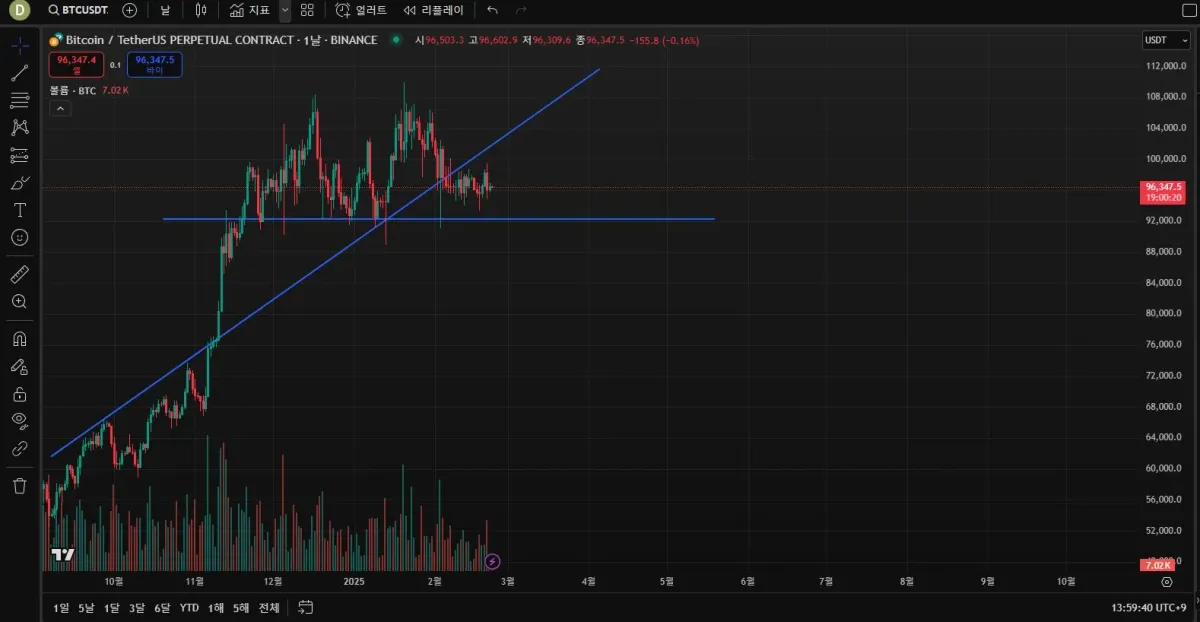Click the 100,000.0 price axis label
Screen dimensions: 1200x622
pos(1165,158)
